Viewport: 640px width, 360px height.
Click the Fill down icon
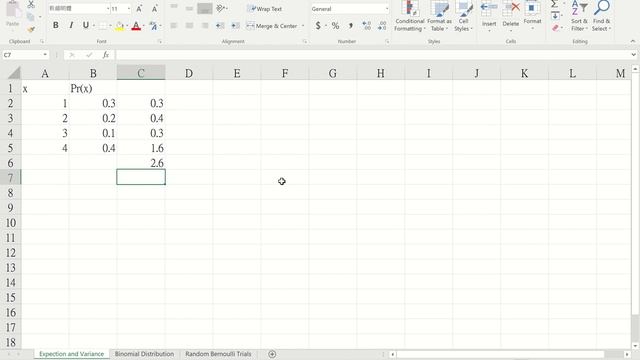[555, 16]
